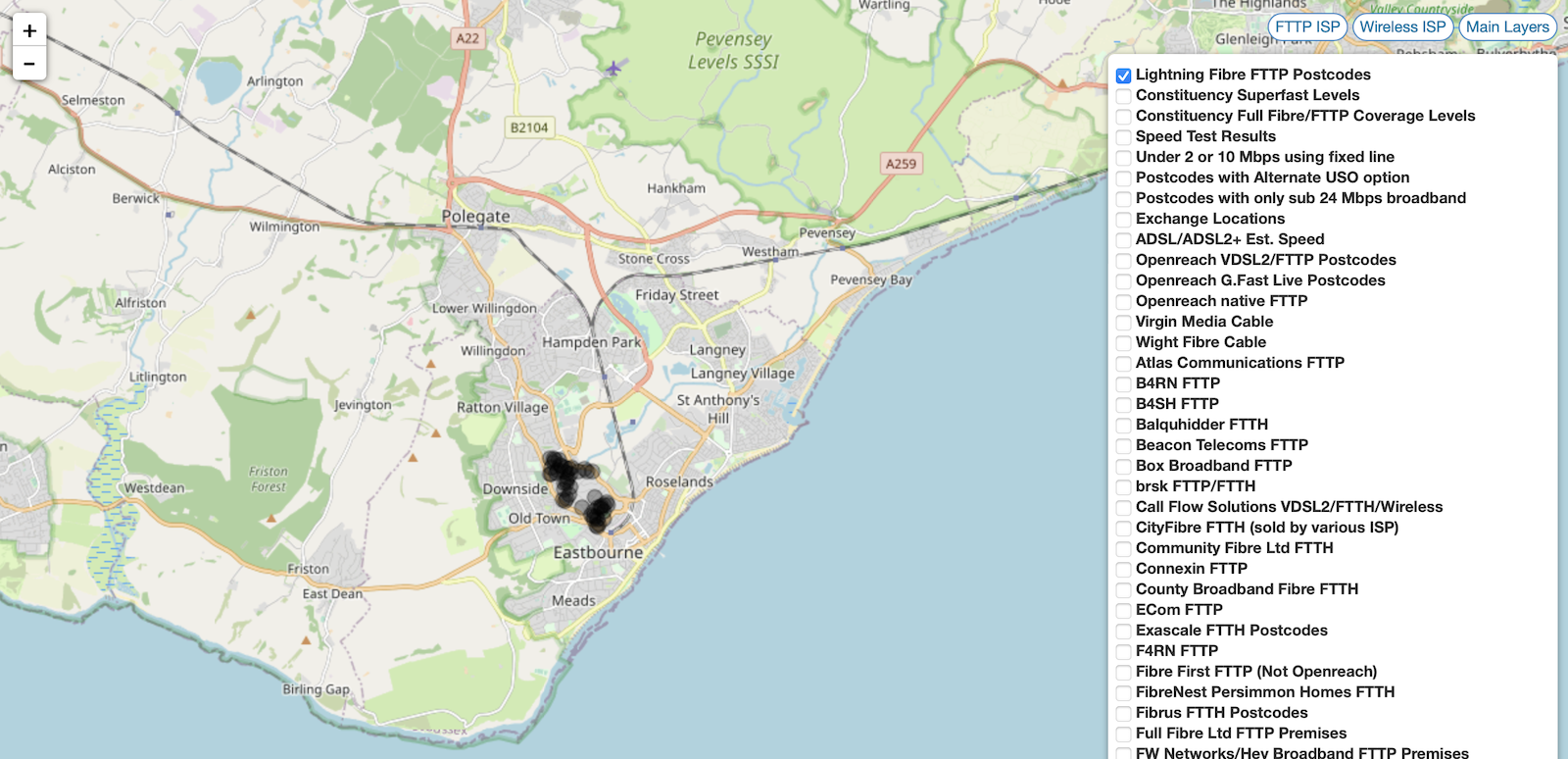Zoom out of the map

pos(29,64)
